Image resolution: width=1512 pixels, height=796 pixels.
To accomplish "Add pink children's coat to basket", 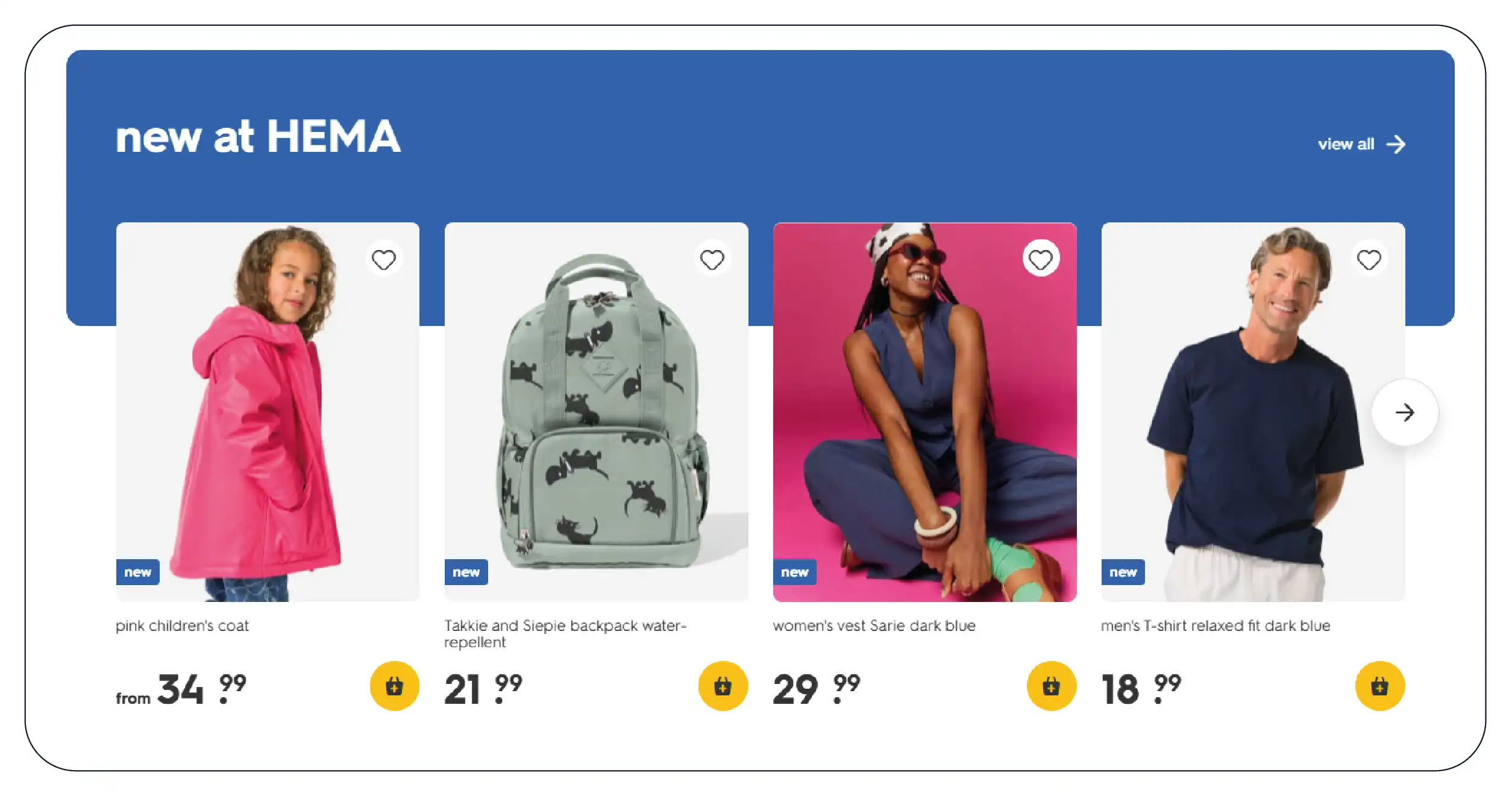I will coord(394,686).
